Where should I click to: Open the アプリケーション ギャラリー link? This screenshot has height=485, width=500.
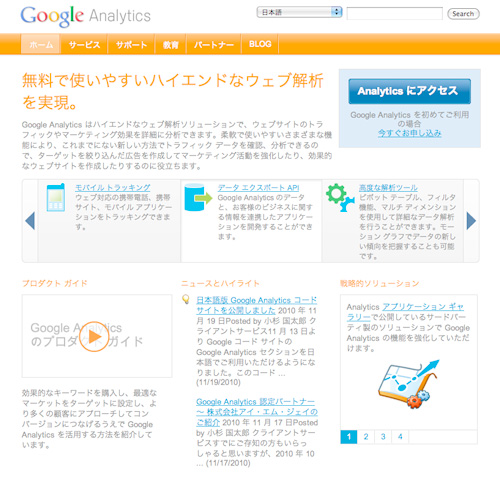406,312
